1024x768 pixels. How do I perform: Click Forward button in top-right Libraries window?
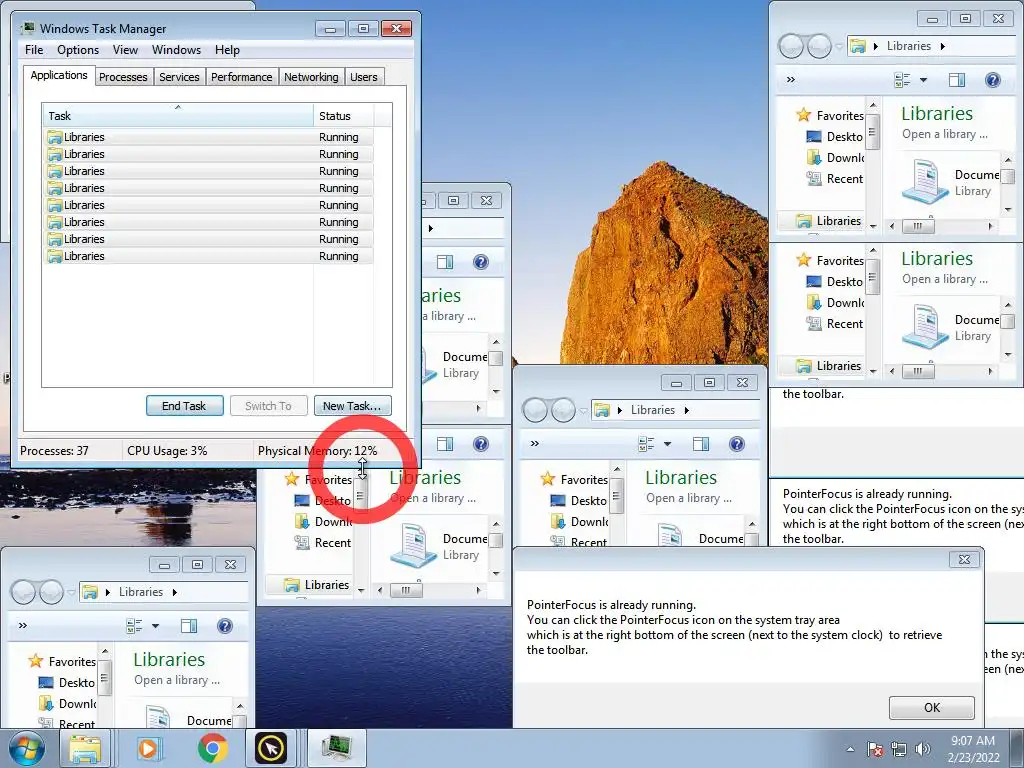pos(819,46)
